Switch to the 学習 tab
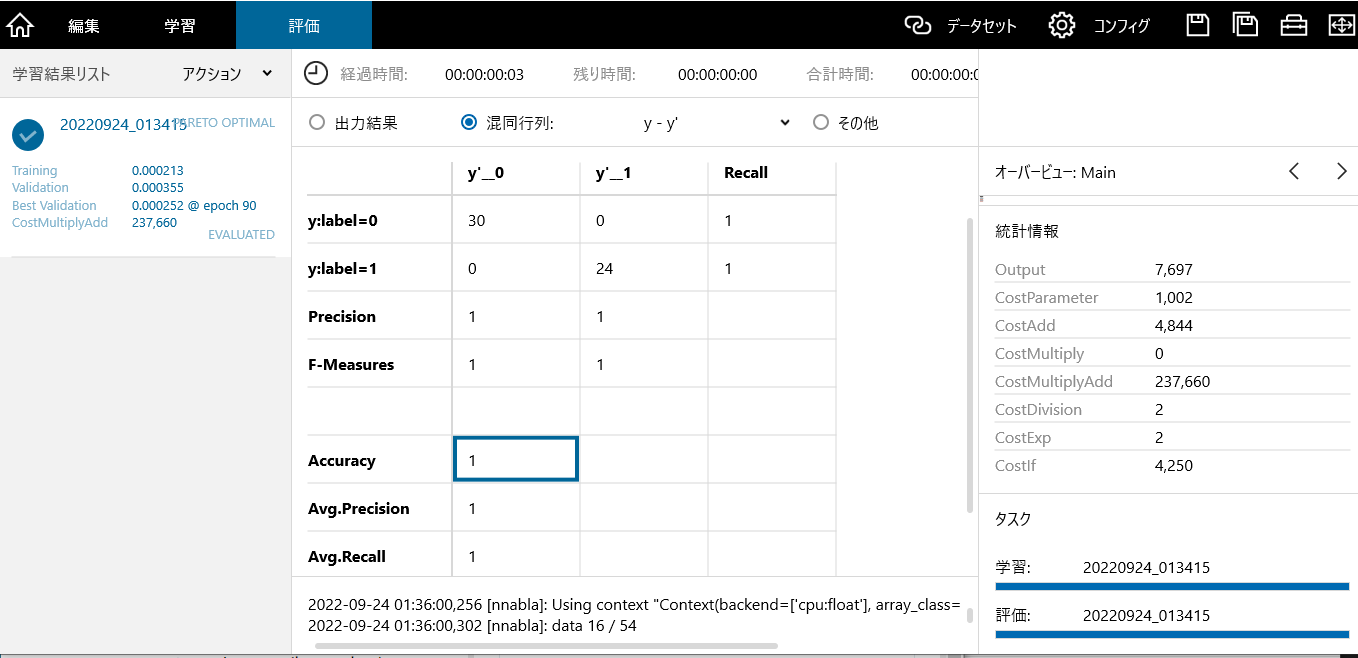This screenshot has height=658, width=1358. click(180, 25)
